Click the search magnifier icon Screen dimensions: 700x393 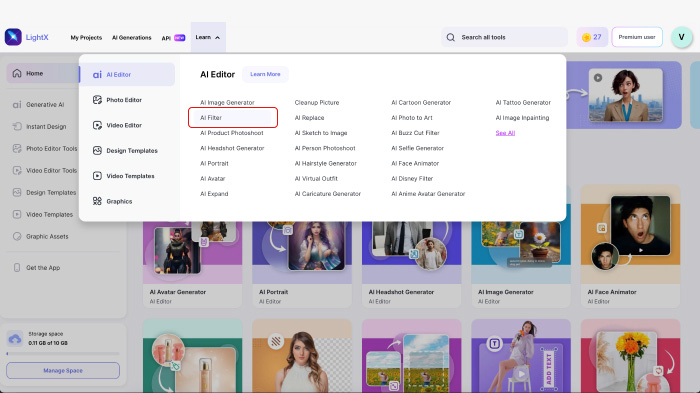pos(450,38)
